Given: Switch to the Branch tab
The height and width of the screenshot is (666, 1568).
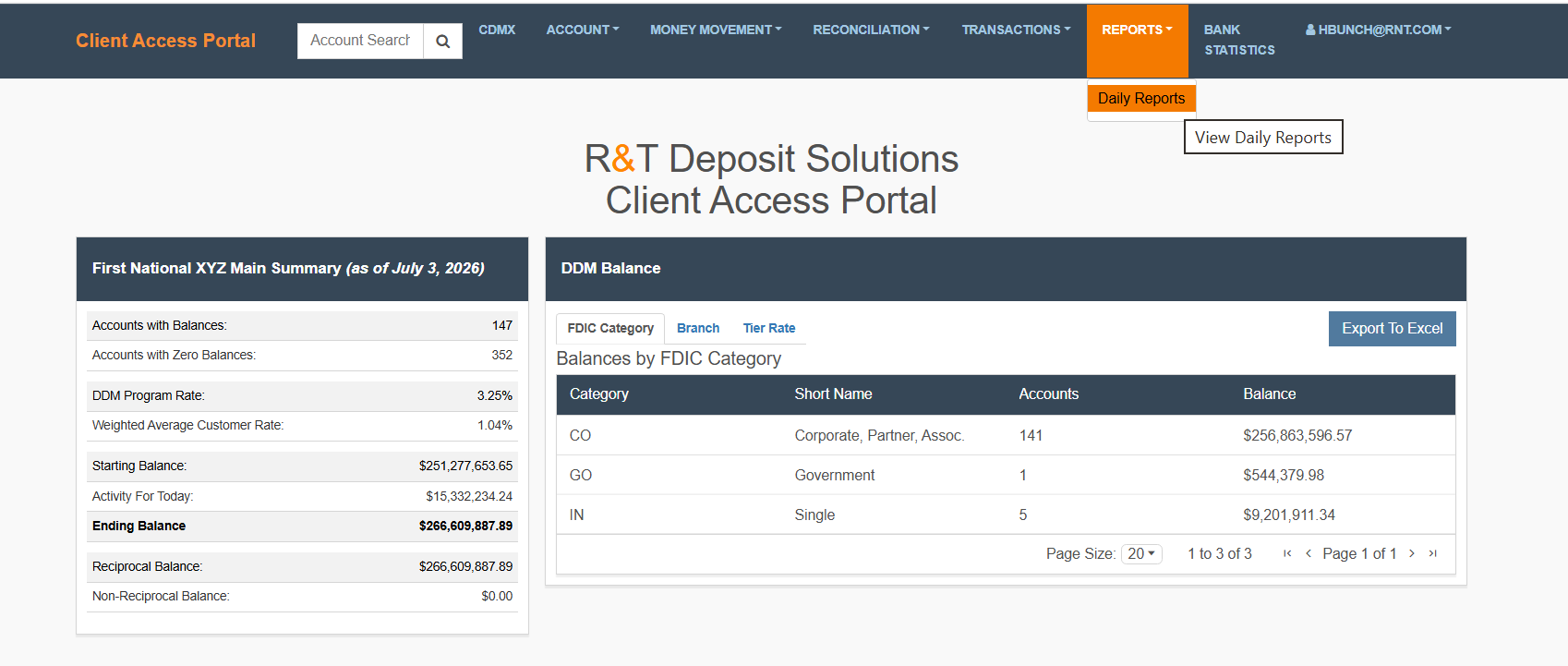Looking at the screenshot, I should pyautogui.click(x=698, y=328).
